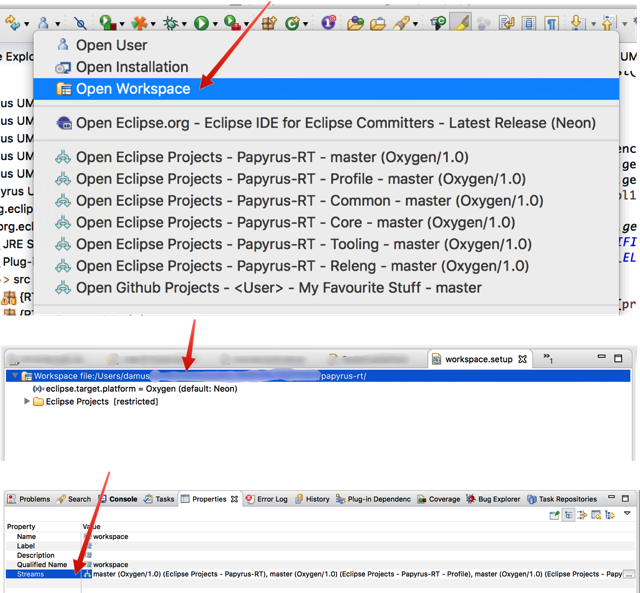Select Open Papyrus-RT - Releng - master entry
The image size is (640, 593).
pos(326,266)
